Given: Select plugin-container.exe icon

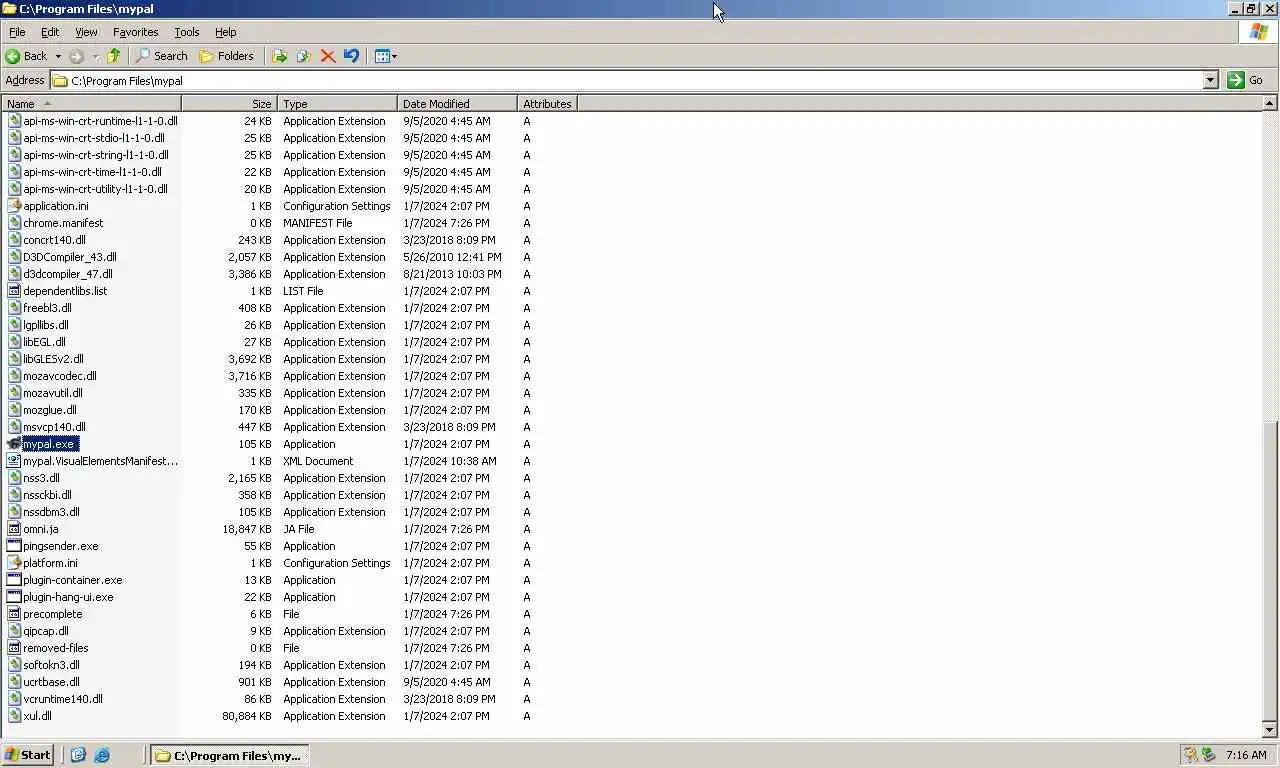Looking at the screenshot, I should (x=14, y=580).
